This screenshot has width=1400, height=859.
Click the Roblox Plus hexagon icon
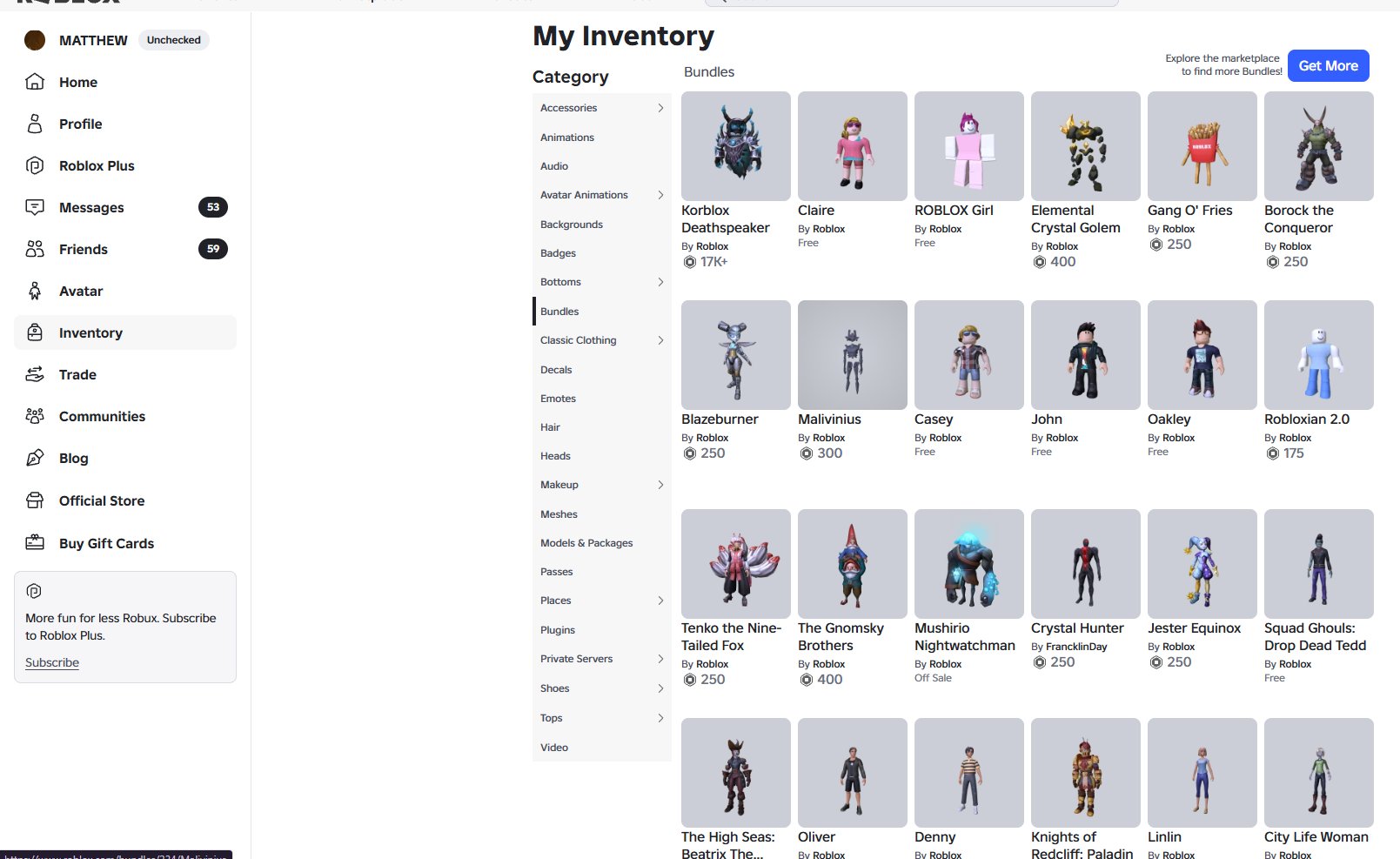tap(35, 165)
